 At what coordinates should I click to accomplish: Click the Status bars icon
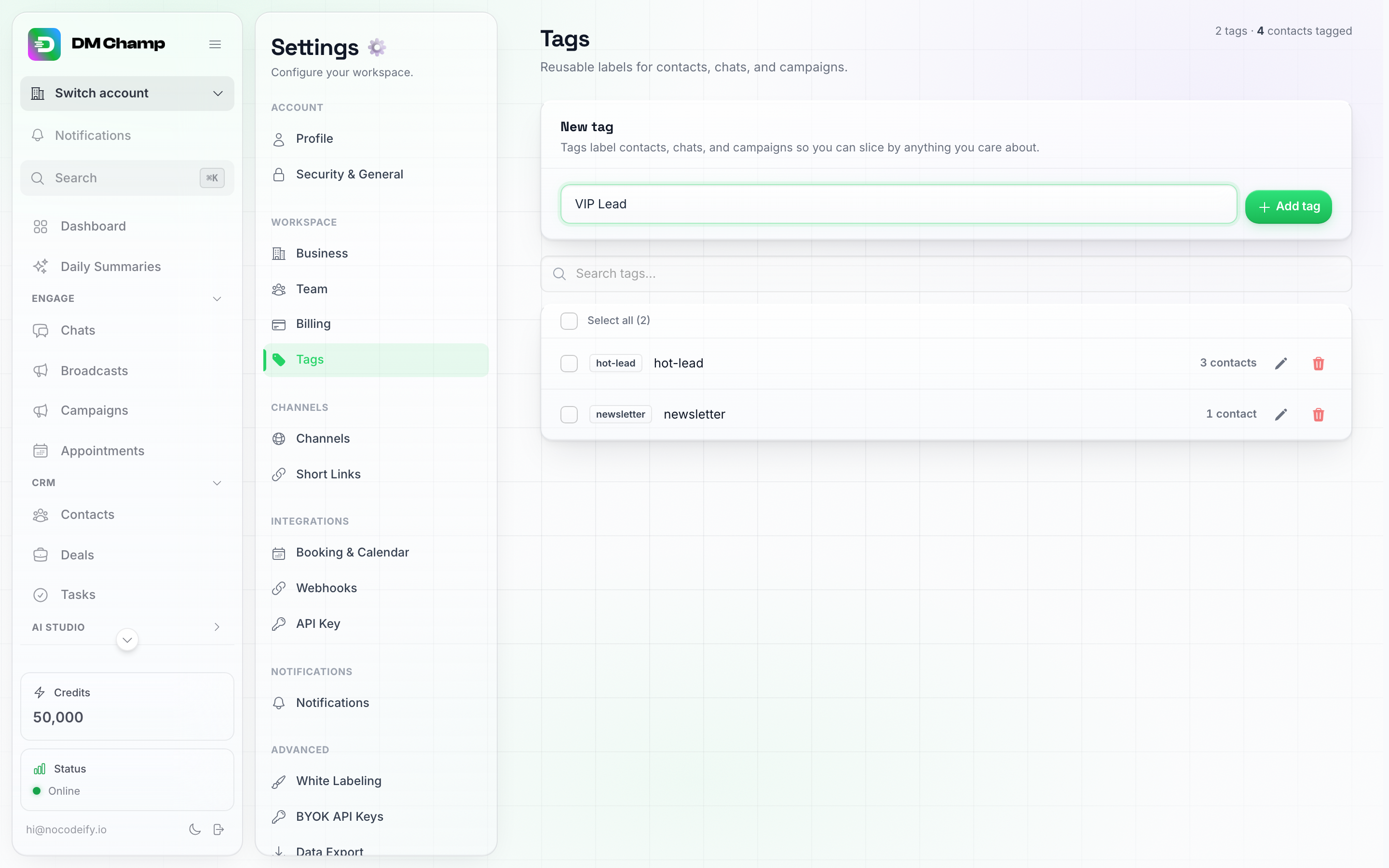tap(40, 769)
